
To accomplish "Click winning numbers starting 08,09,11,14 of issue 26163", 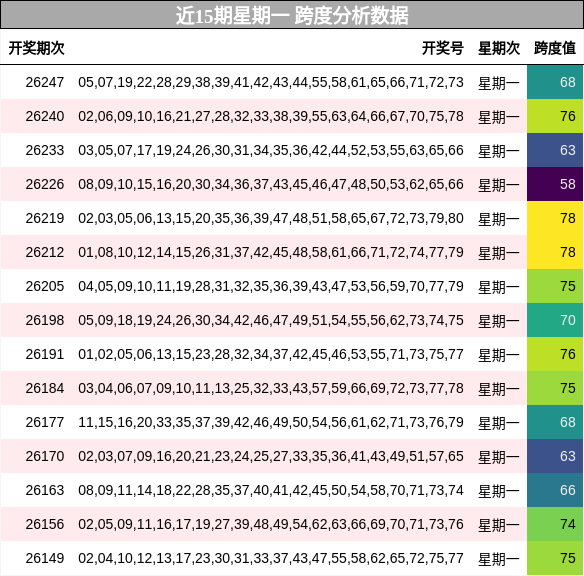I will point(271,490).
